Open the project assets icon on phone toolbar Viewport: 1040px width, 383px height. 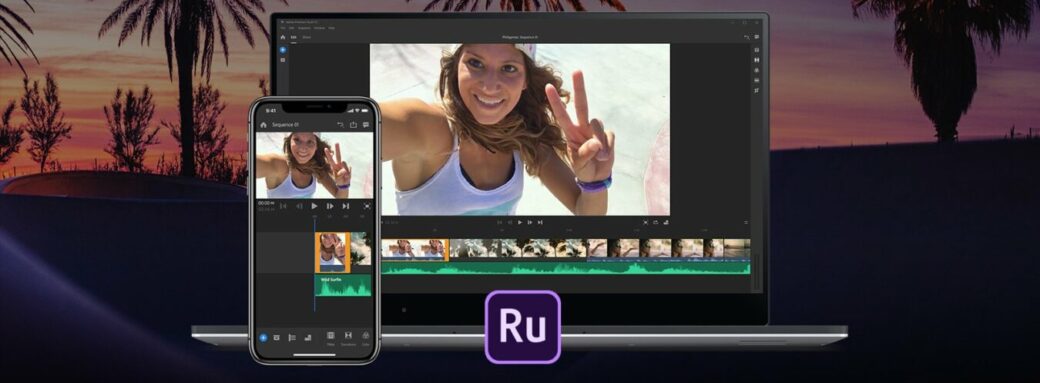pyautogui.click(x=277, y=337)
